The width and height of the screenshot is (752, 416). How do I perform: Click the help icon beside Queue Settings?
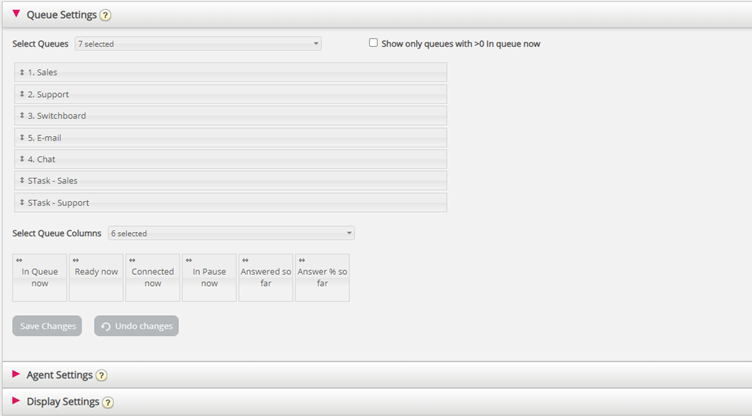[x=105, y=15]
